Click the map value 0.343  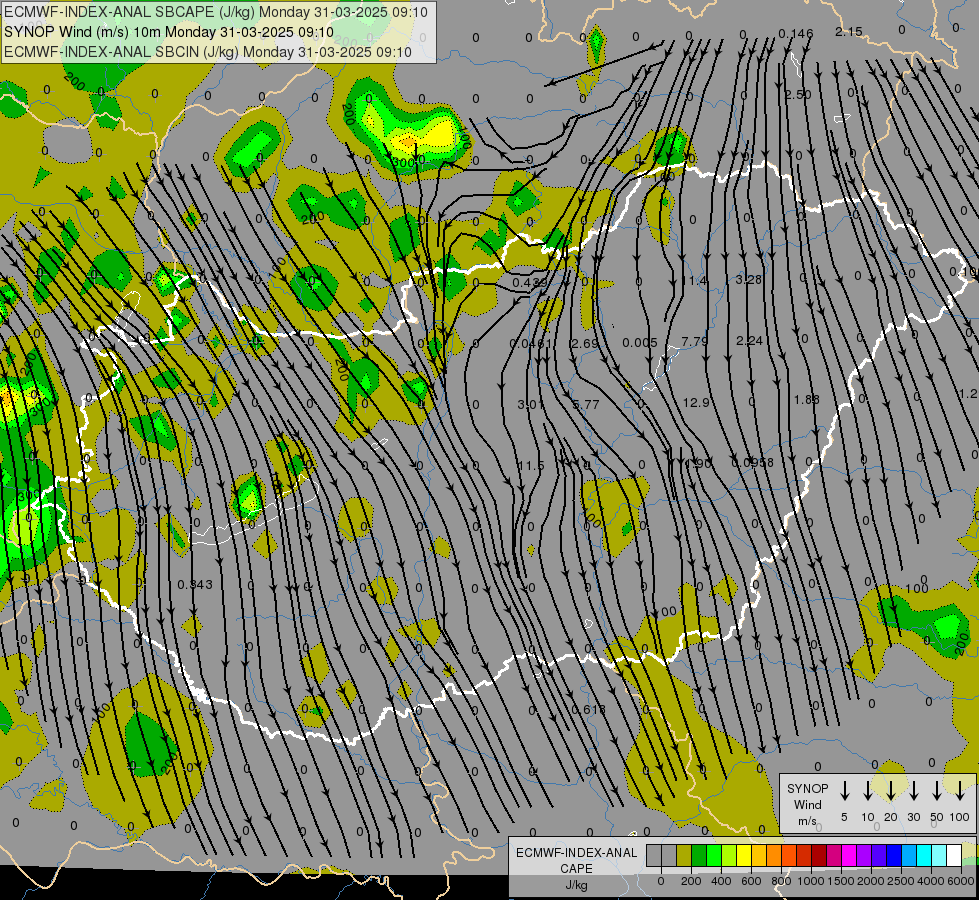pos(195,585)
